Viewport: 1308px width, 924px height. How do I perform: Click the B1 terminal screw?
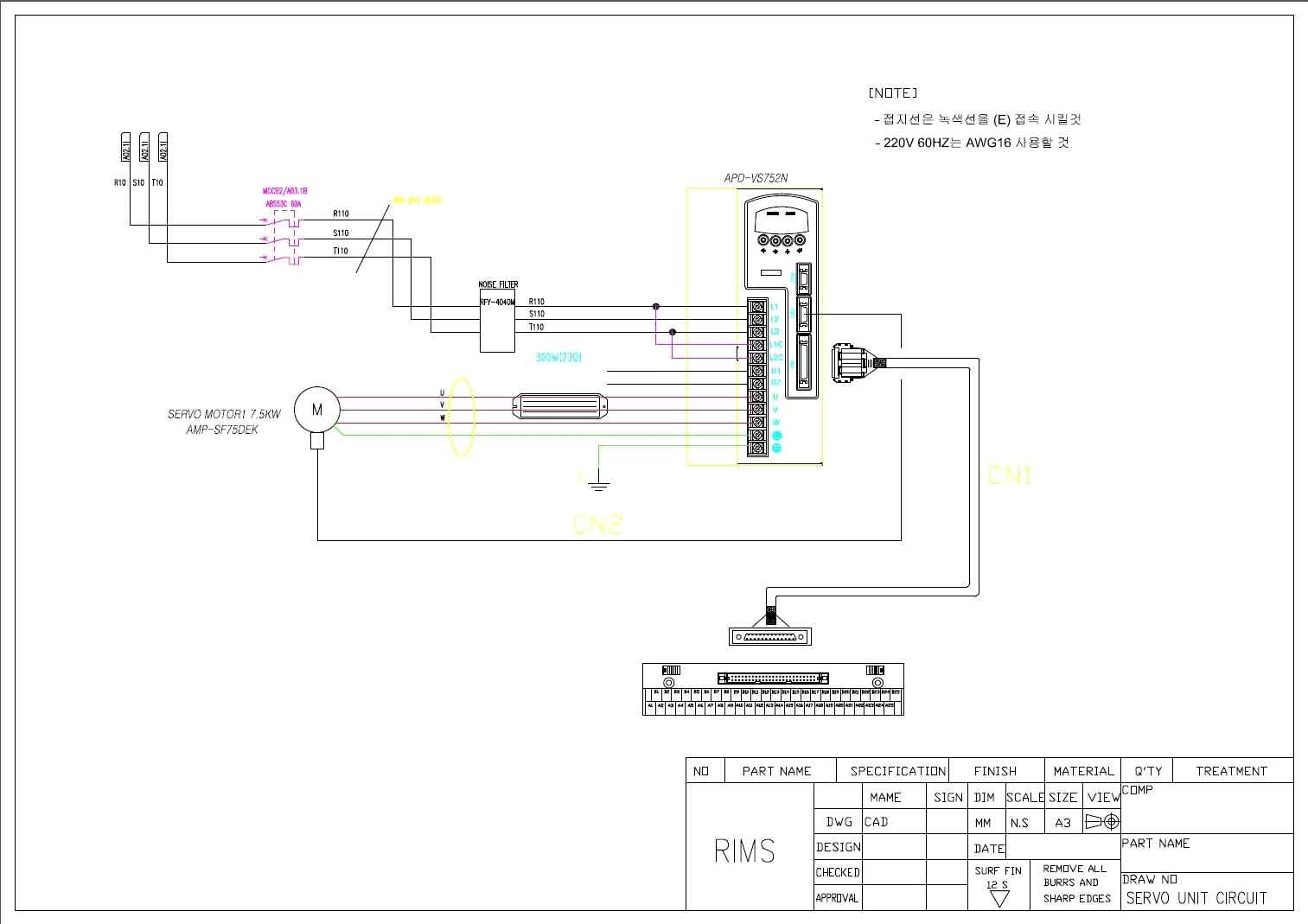pos(758,371)
